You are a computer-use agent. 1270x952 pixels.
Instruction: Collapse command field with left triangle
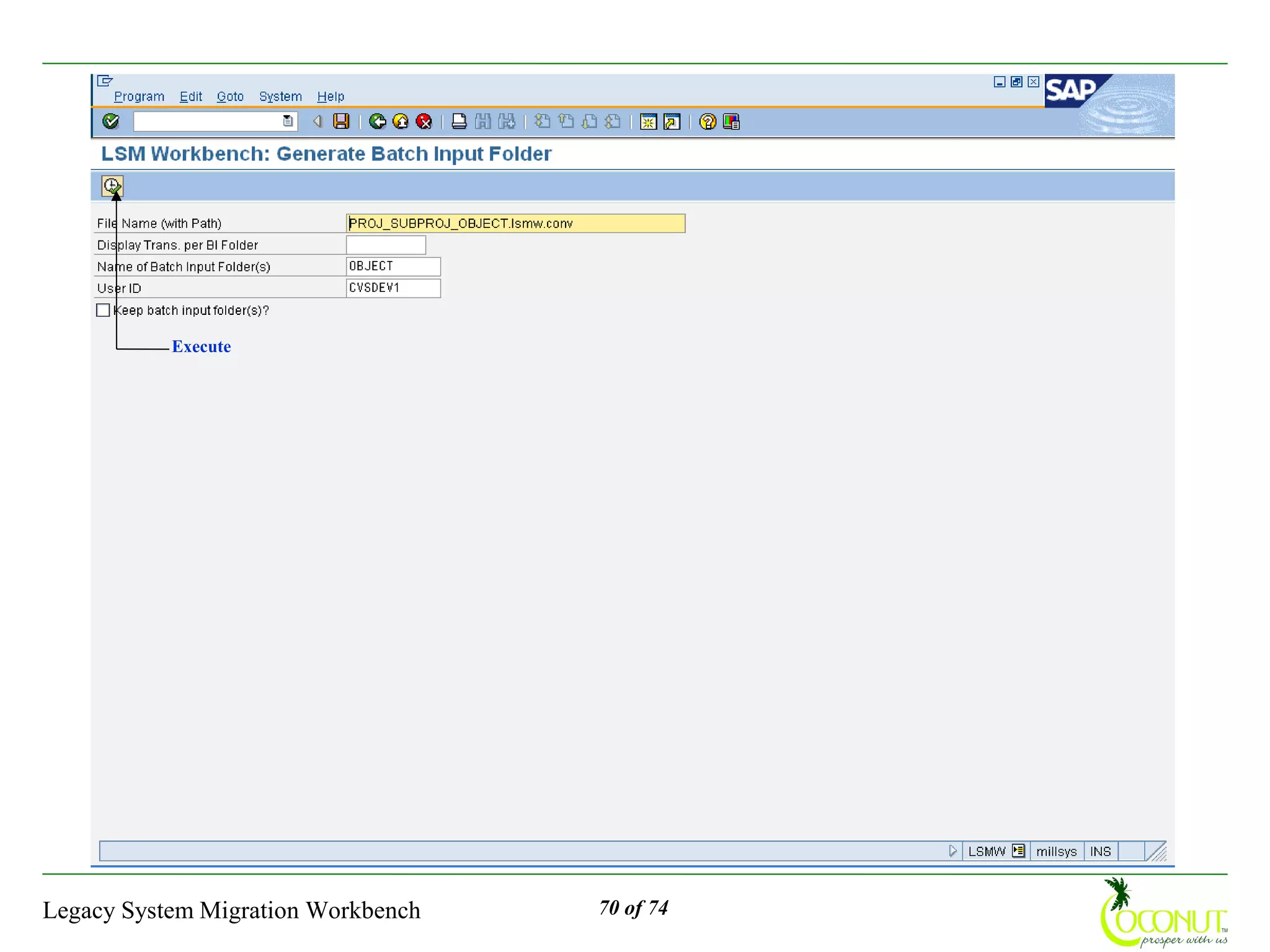[317, 121]
